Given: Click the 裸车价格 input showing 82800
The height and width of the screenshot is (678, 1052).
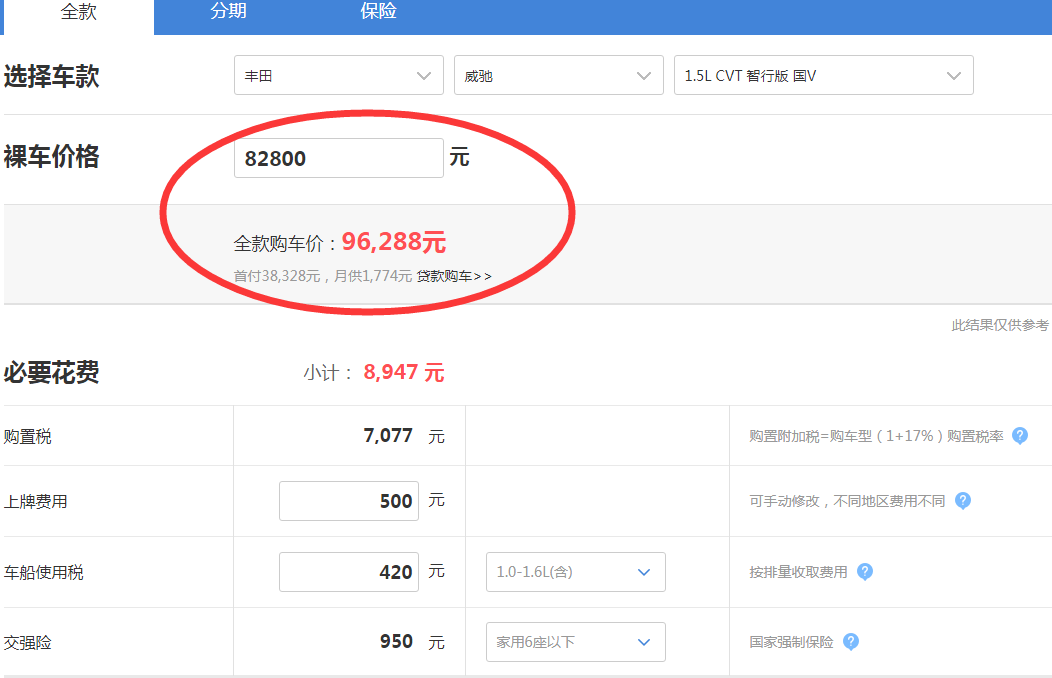Looking at the screenshot, I should (x=339, y=158).
